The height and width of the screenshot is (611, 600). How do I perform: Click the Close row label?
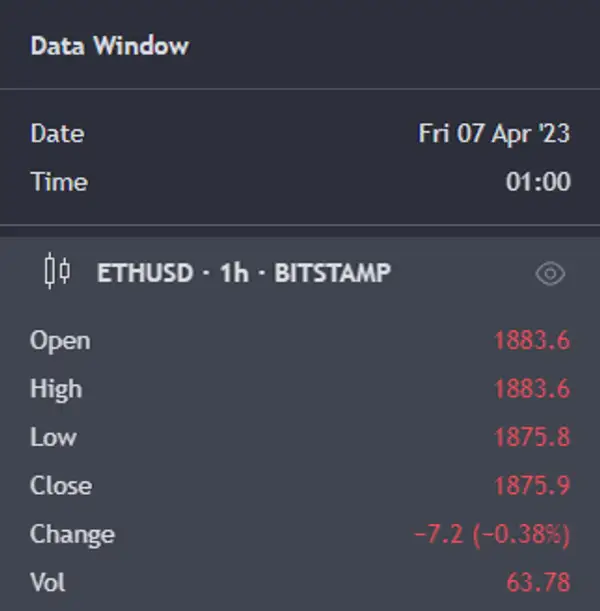[x=61, y=486]
